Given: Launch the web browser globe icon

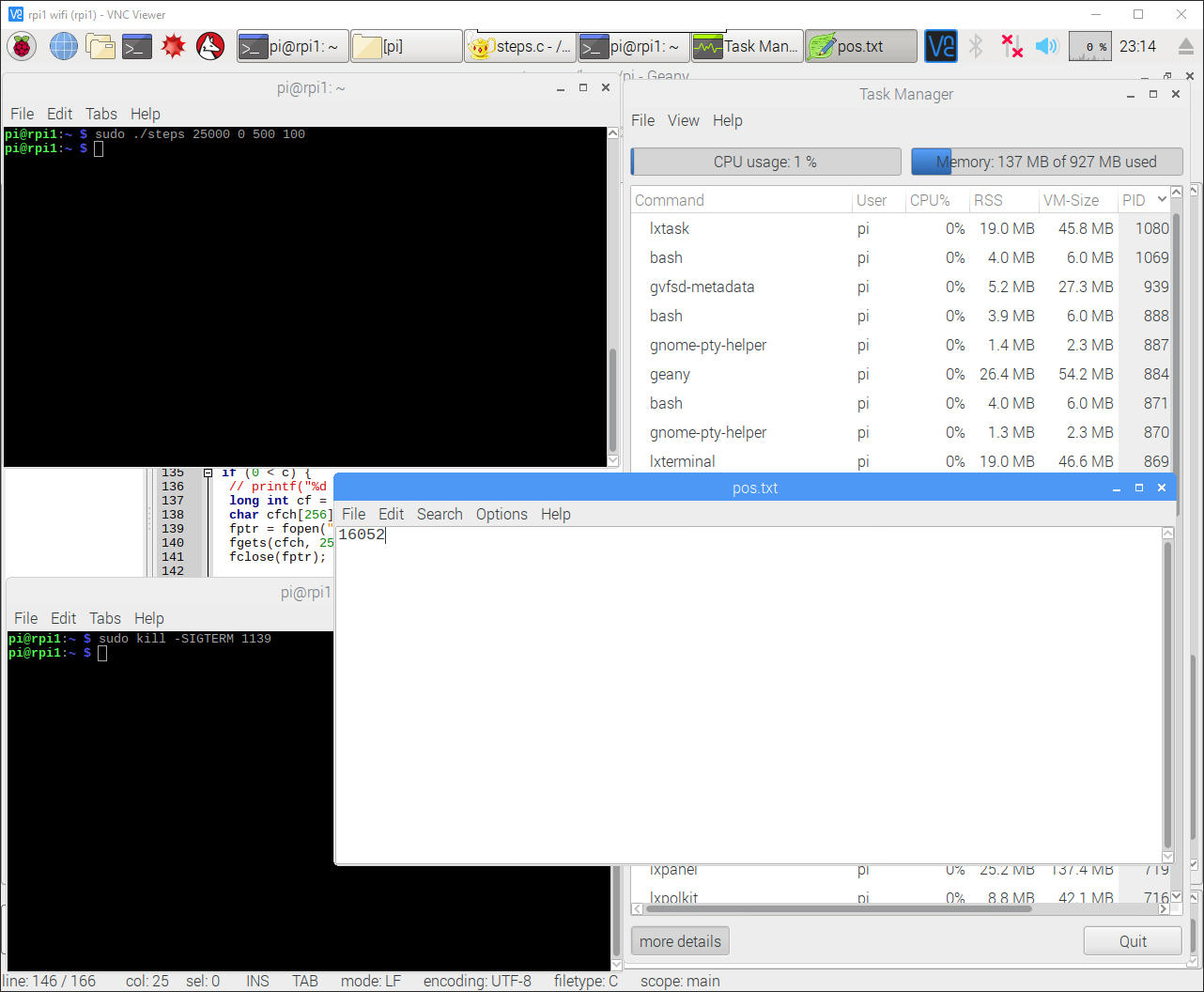Looking at the screenshot, I should (64, 46).
